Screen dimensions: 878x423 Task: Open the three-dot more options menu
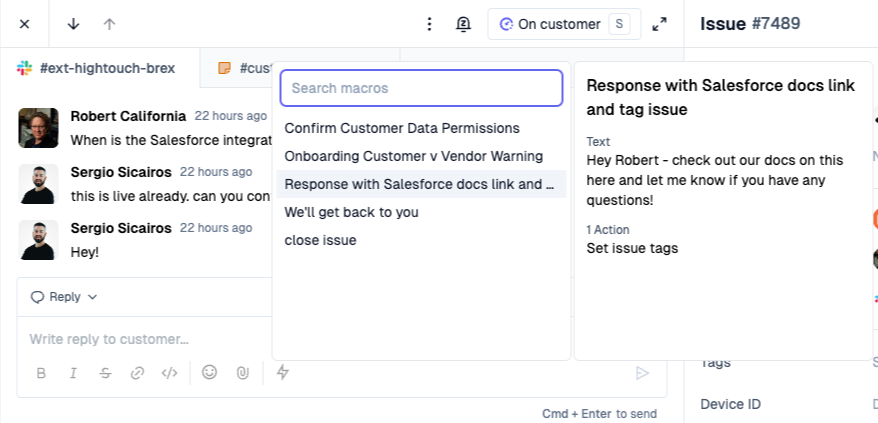click(429, 24)
